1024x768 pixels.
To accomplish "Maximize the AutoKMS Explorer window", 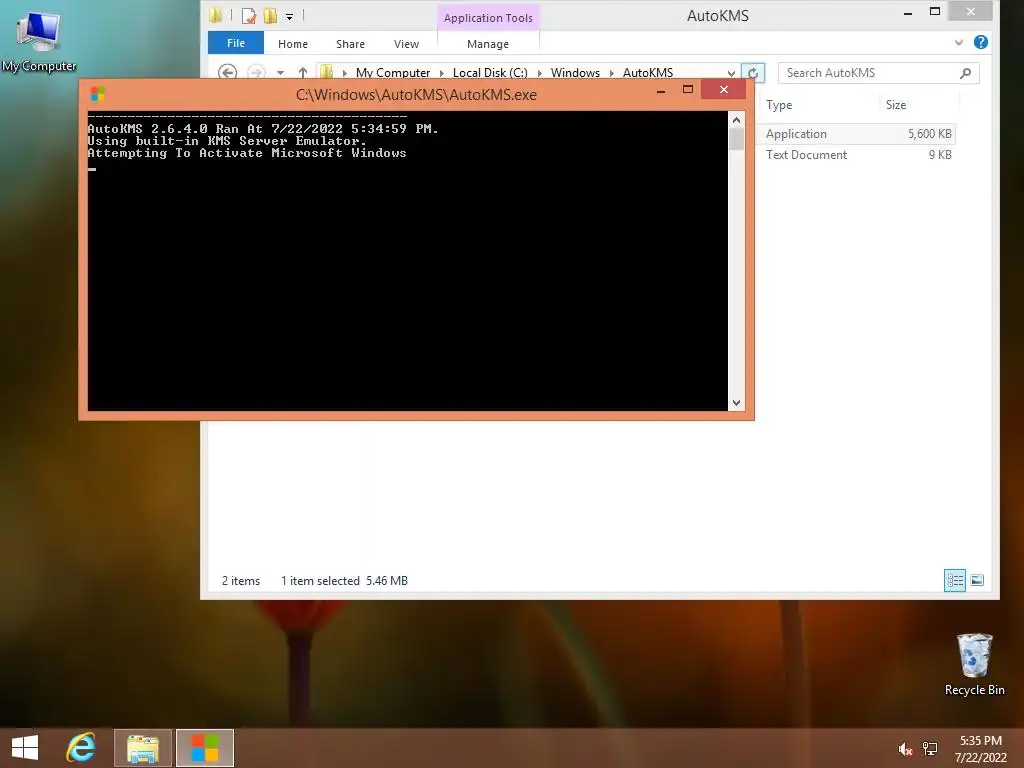I will [x=935, y=12].
